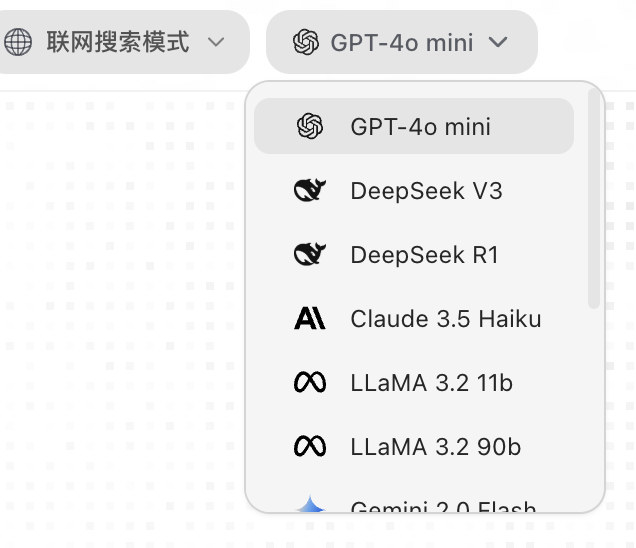The height and width of the screenshot is (548, 636).
Task: Click the chevron arrow on the GPT-4o mini button
Action: click(498, 42)
